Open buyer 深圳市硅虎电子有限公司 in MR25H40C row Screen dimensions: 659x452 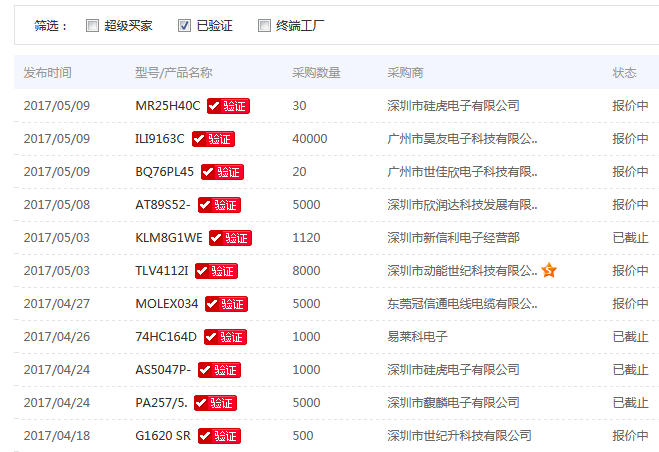(x=453, y=106)
